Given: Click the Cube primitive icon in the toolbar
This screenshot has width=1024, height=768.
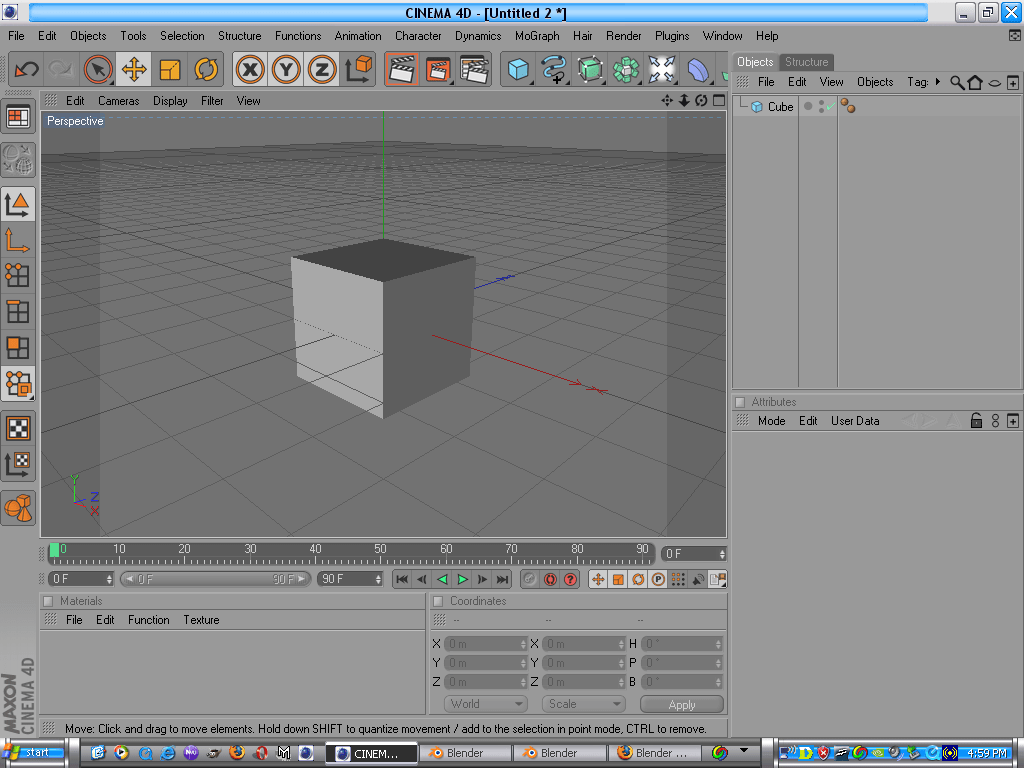Looking at the screenshot, I should [518, 69].
